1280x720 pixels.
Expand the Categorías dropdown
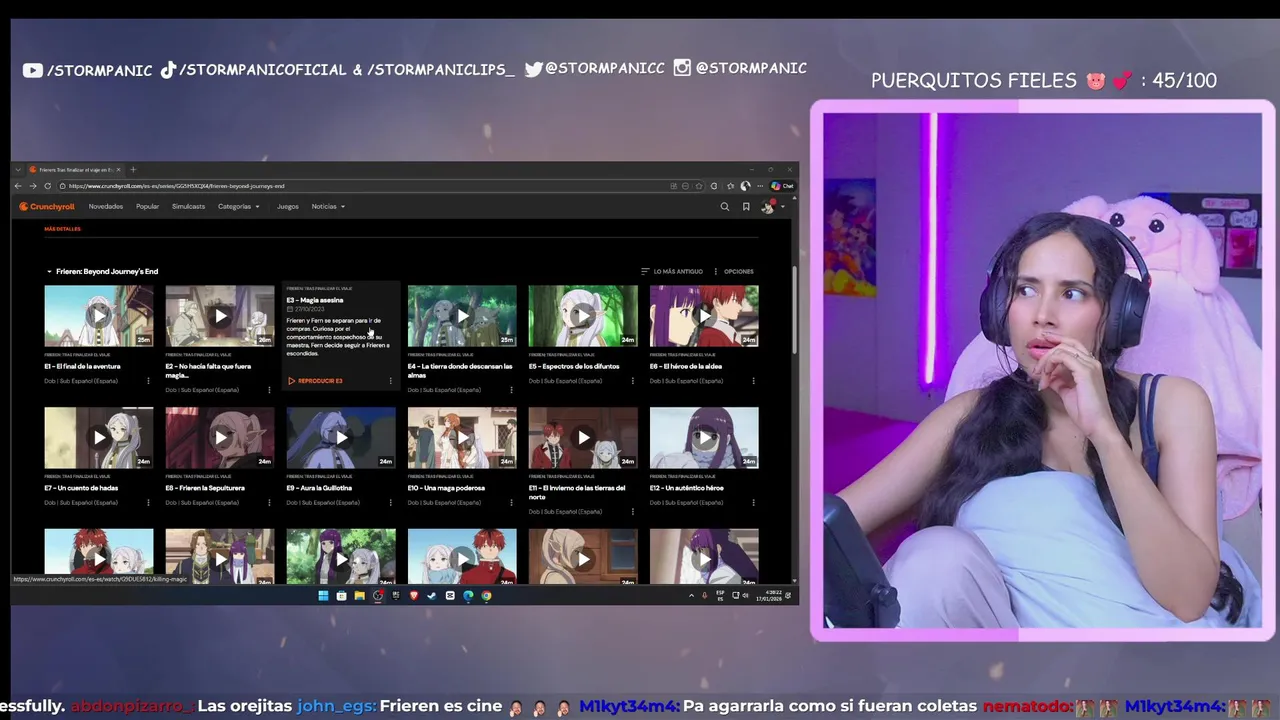pyautogui.click(x=239, y=207)
